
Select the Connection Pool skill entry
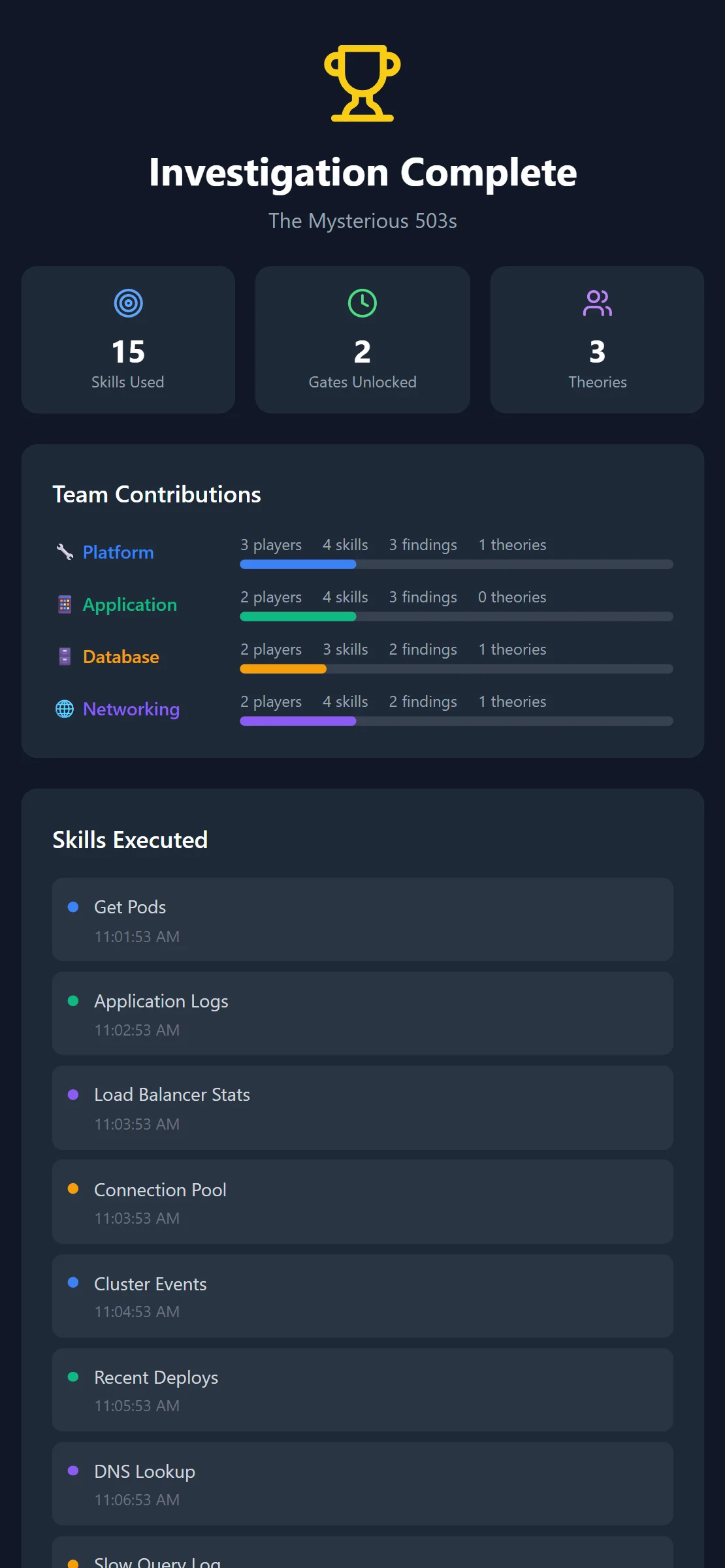pos(362,1202)
